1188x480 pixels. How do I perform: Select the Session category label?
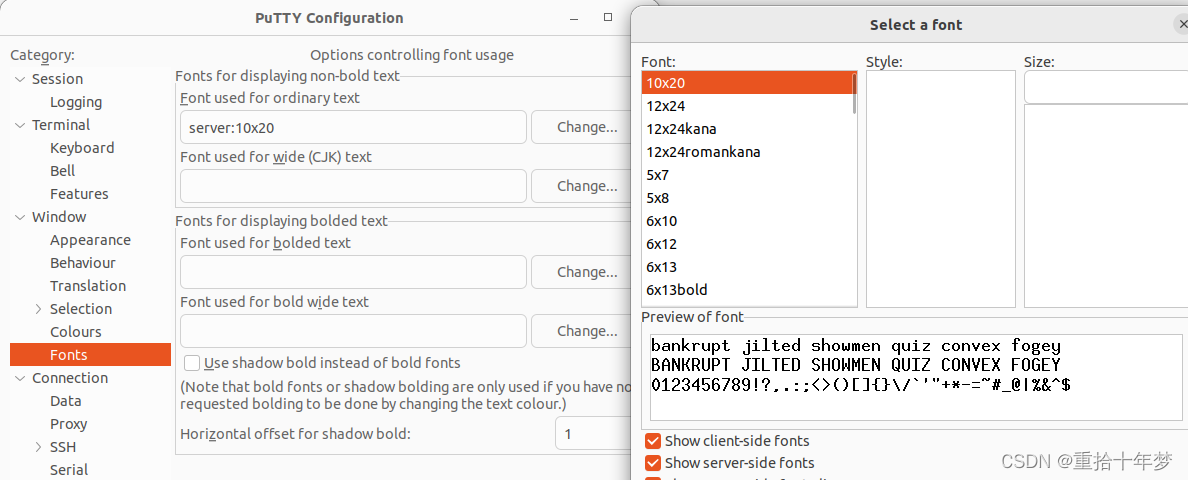(x=58, y=79)
